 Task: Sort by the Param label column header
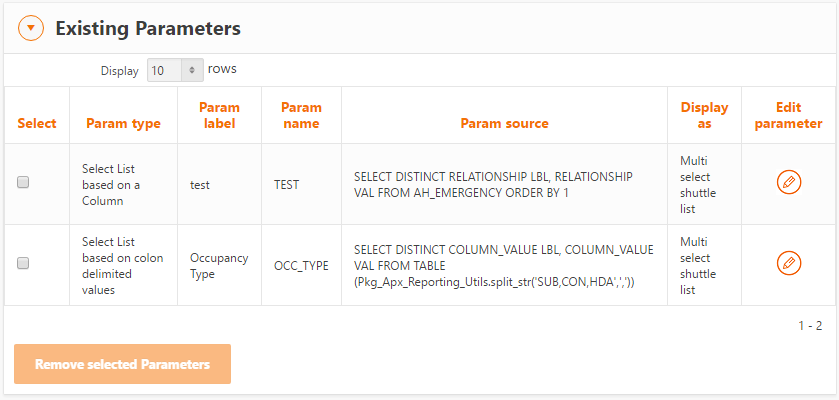click(219, 115)
